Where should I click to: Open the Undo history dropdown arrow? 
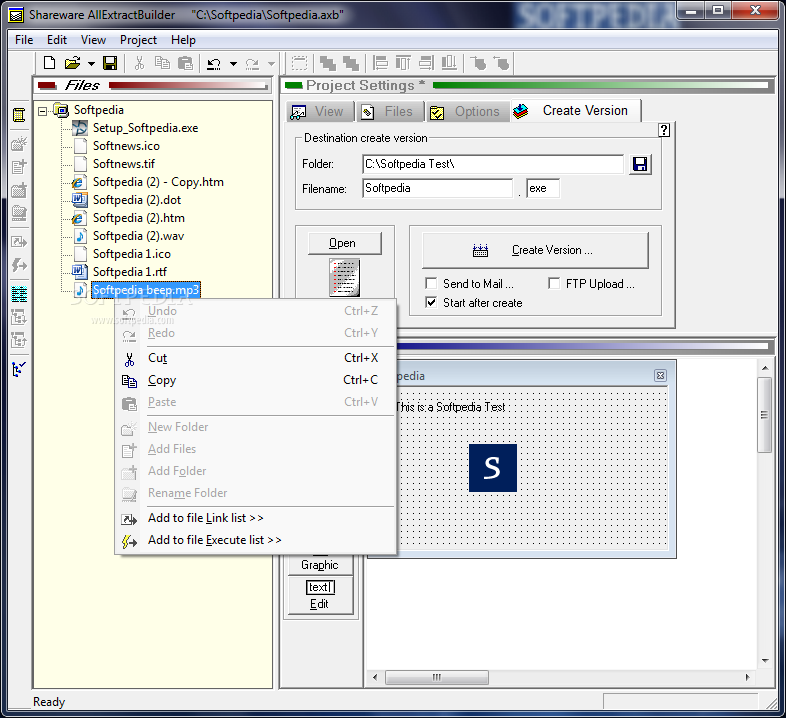tap(233, 64)
